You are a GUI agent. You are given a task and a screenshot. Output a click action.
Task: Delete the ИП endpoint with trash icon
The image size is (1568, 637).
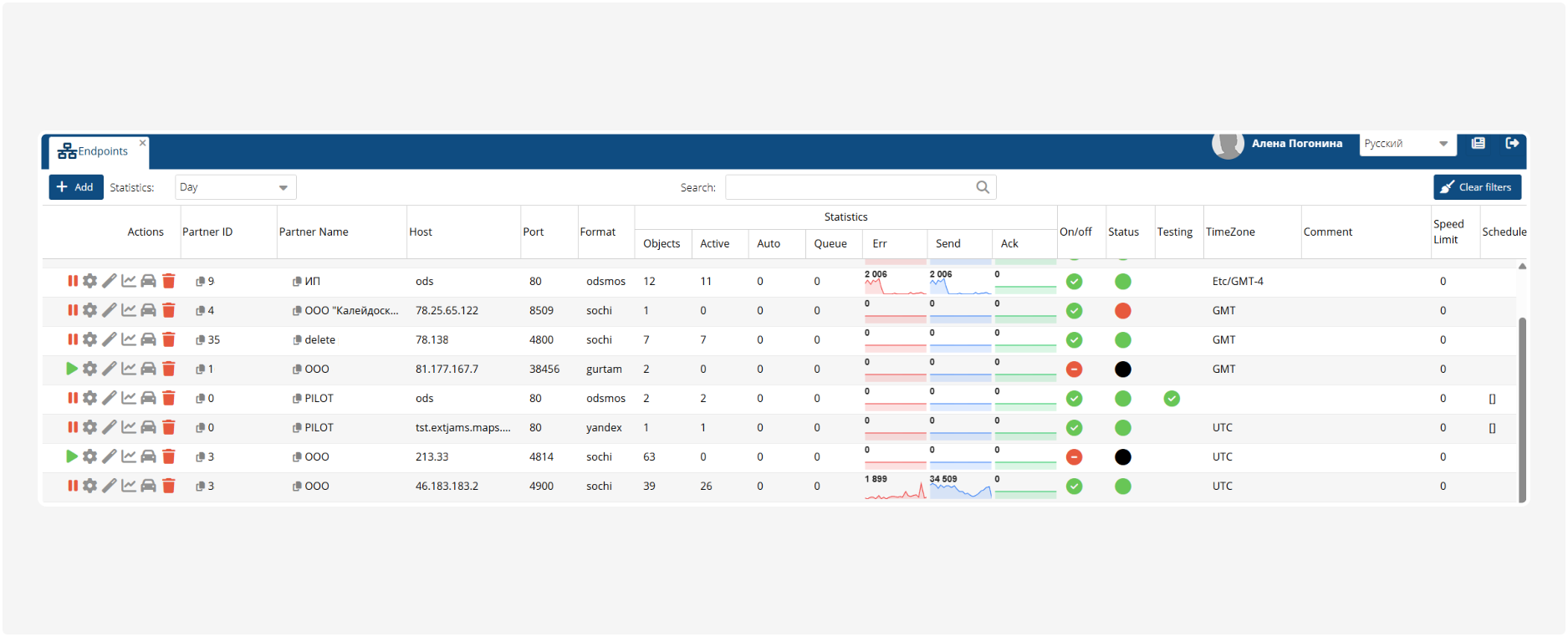[169, 281]
